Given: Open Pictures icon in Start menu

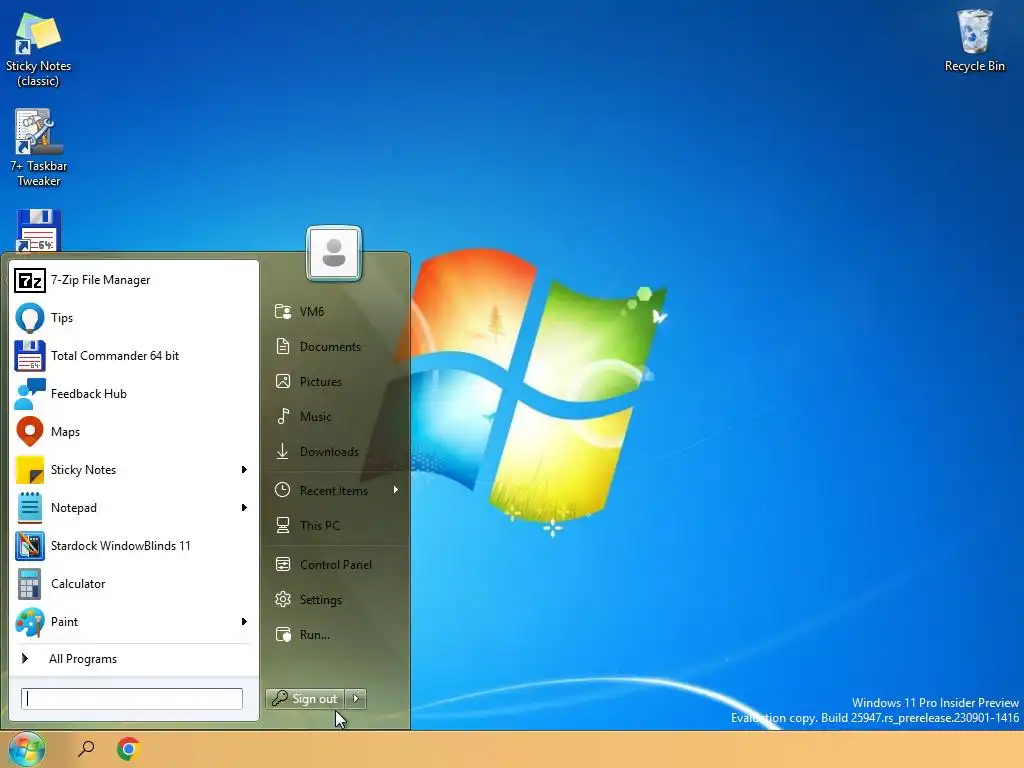Looking at the screenshot, I should [x=283, y=381].
